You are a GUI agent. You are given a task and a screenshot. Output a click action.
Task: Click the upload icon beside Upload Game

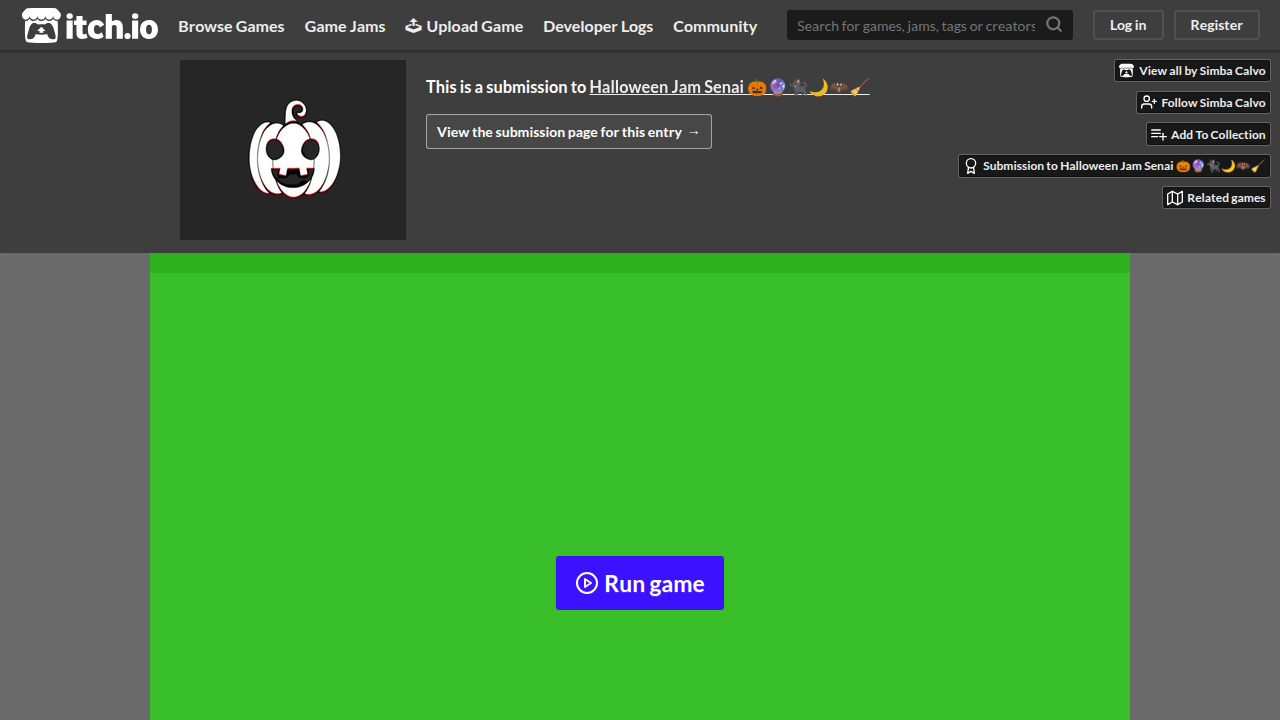[413, 25]
